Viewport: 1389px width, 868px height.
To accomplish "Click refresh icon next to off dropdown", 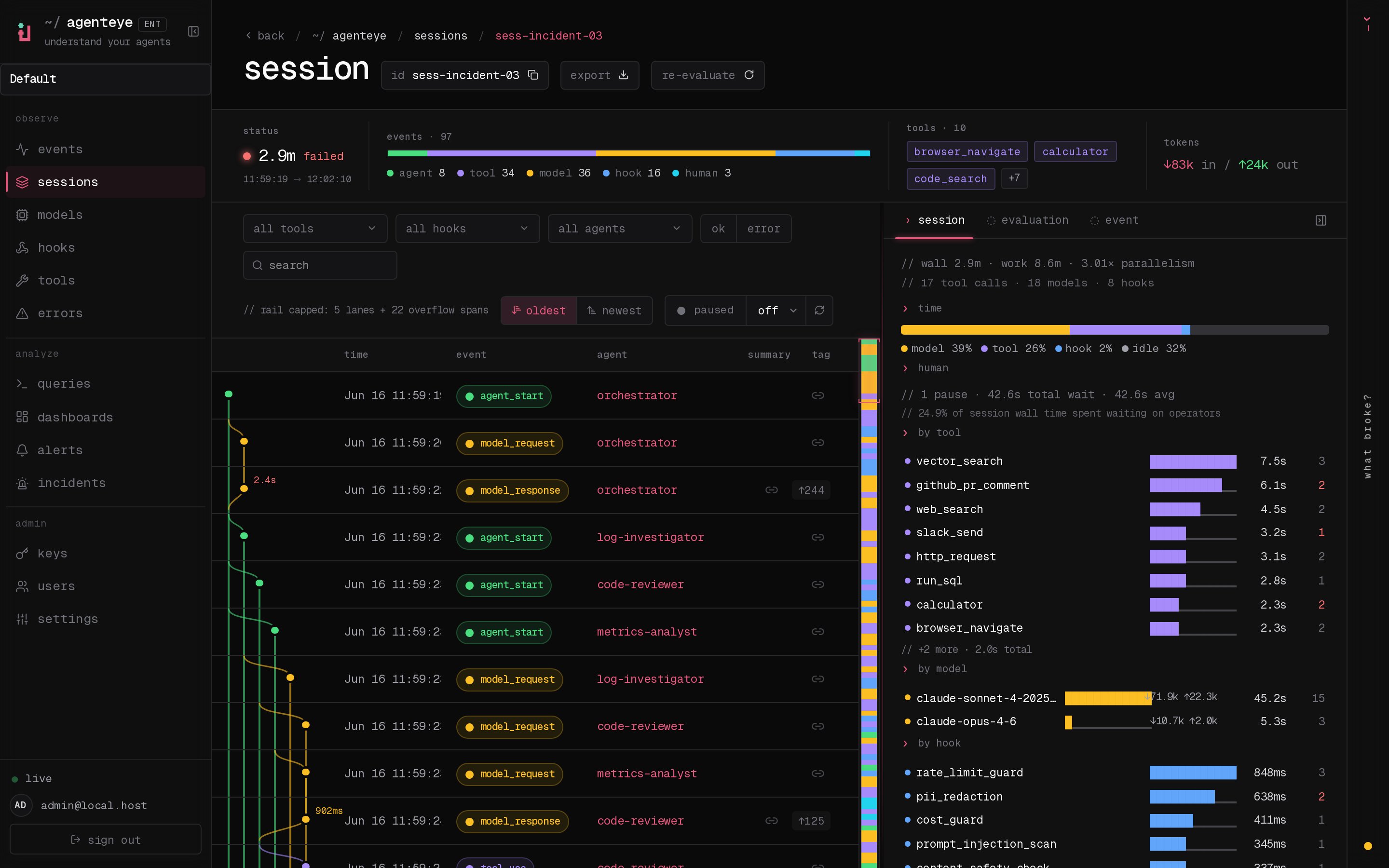I will pyautogui.click(x=819, y=311).
